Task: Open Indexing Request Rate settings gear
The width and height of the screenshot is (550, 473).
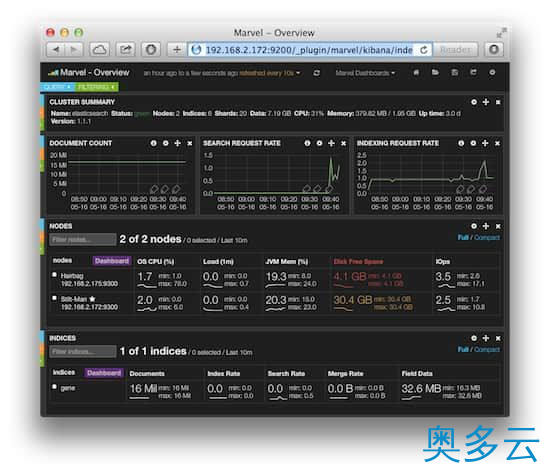Action: pyautogui.click(x=473, y=143)
